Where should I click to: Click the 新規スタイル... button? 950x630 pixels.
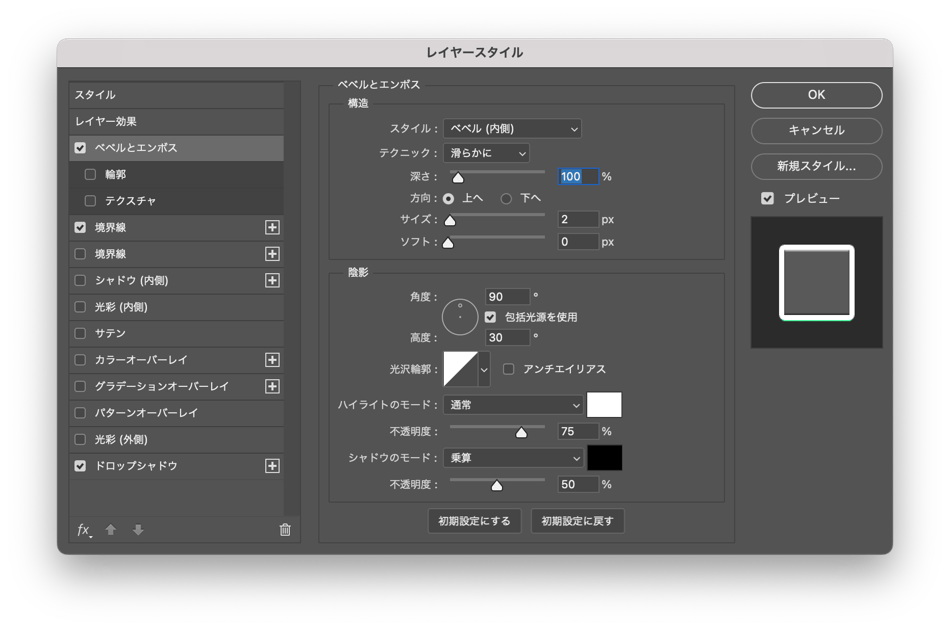(x=816, y=166)
